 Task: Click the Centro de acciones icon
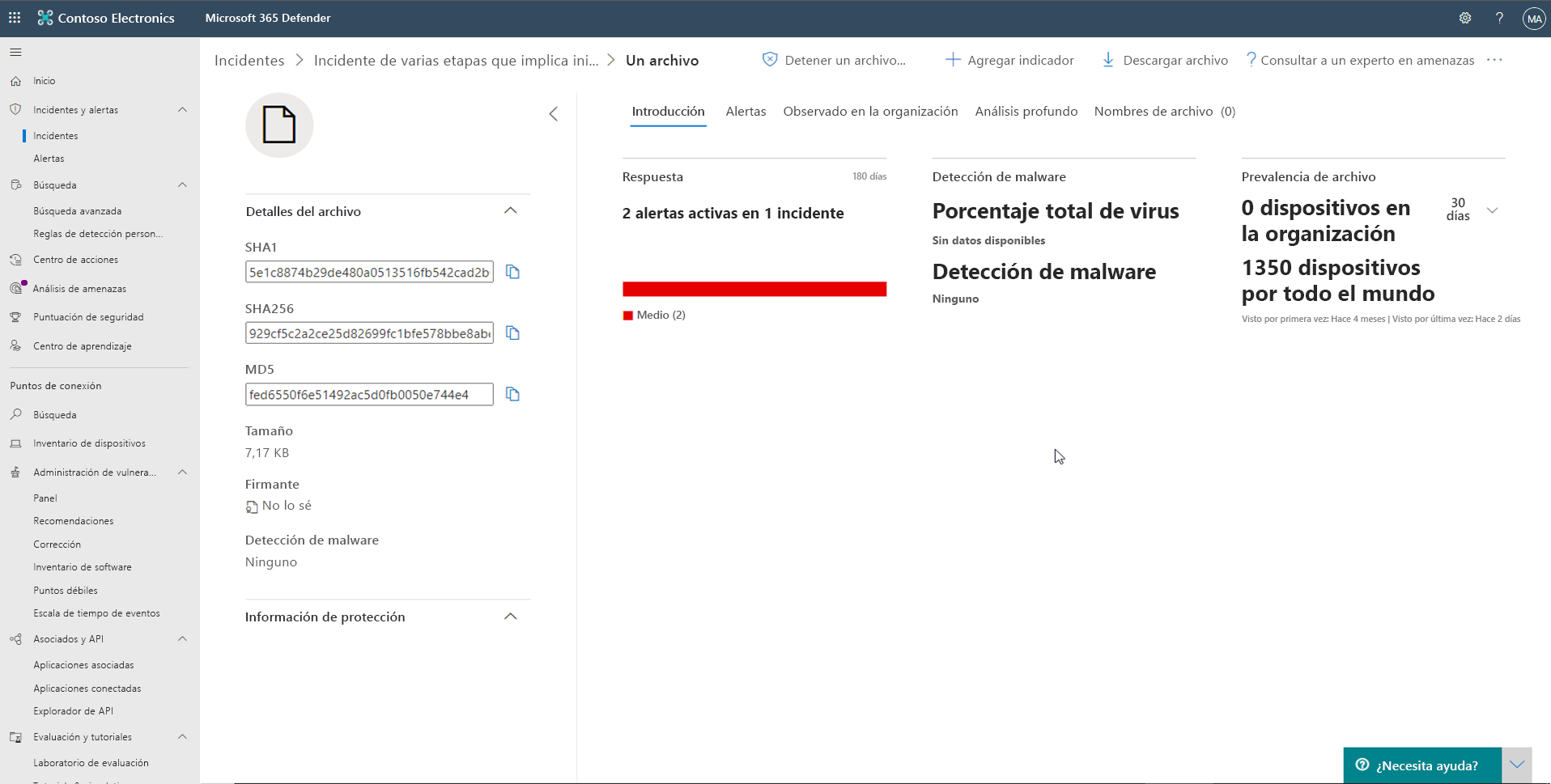(x=15, y=260)
